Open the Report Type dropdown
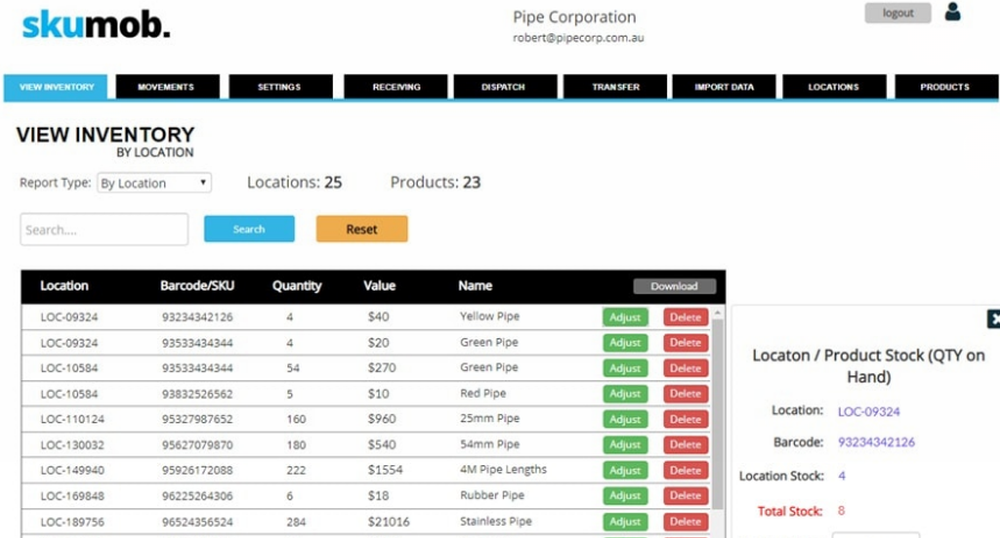The width and height of the screenshot is (1000, 538). coord(154,183)
